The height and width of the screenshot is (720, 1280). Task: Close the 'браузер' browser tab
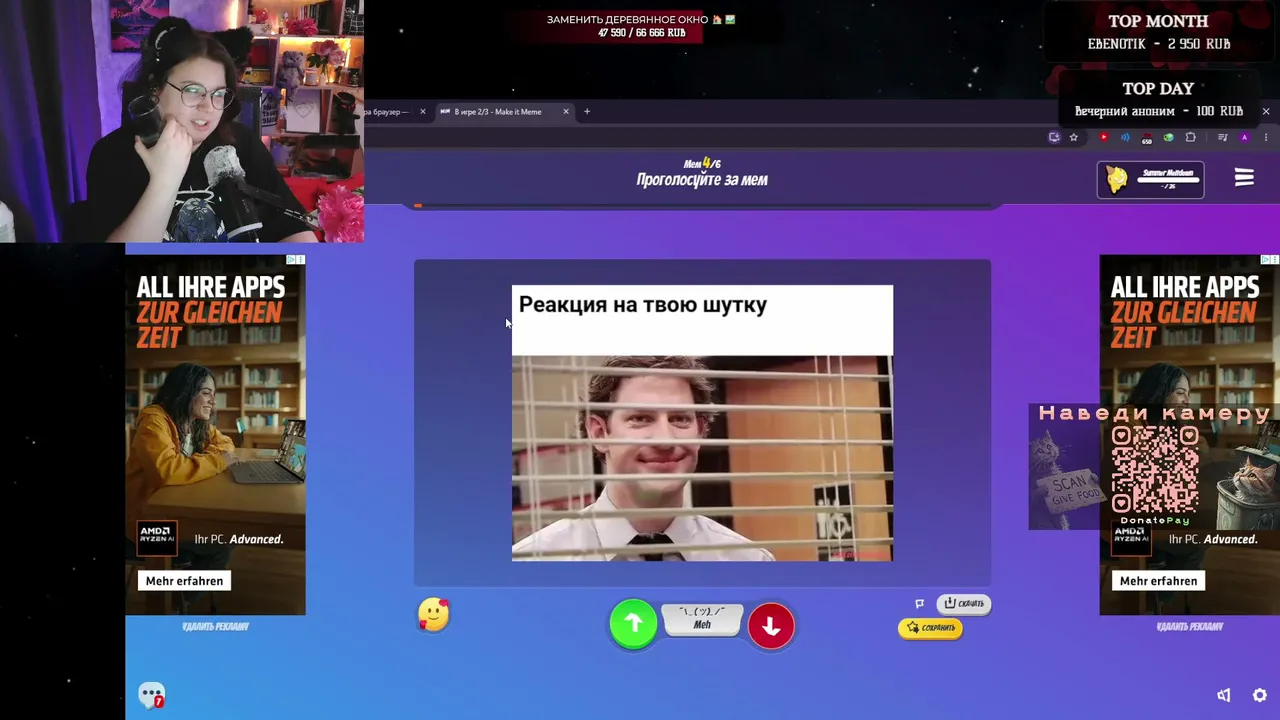coord(422,112)
